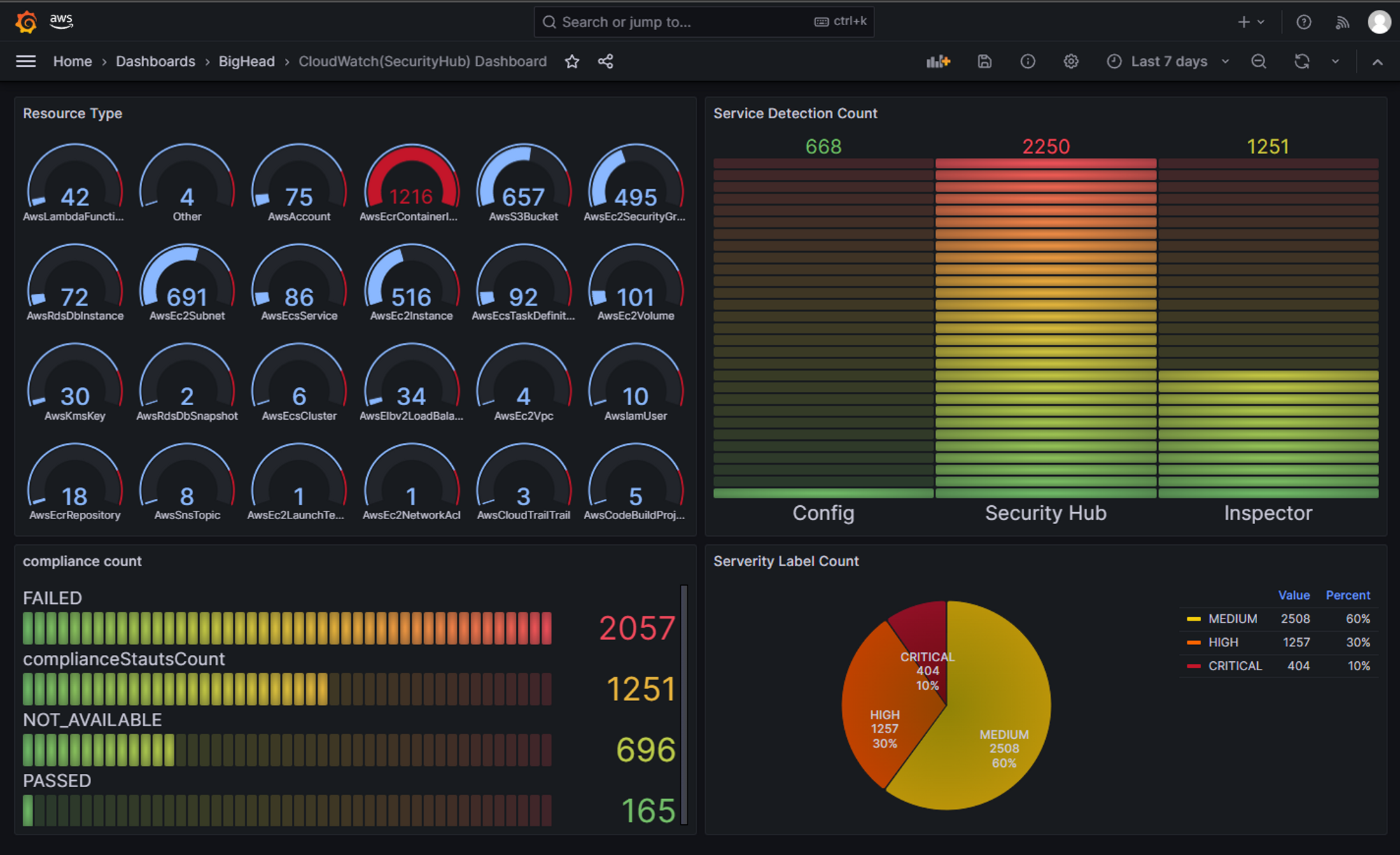
Task: Click the share dashboard icon
Action: click(x=605, y=62)
